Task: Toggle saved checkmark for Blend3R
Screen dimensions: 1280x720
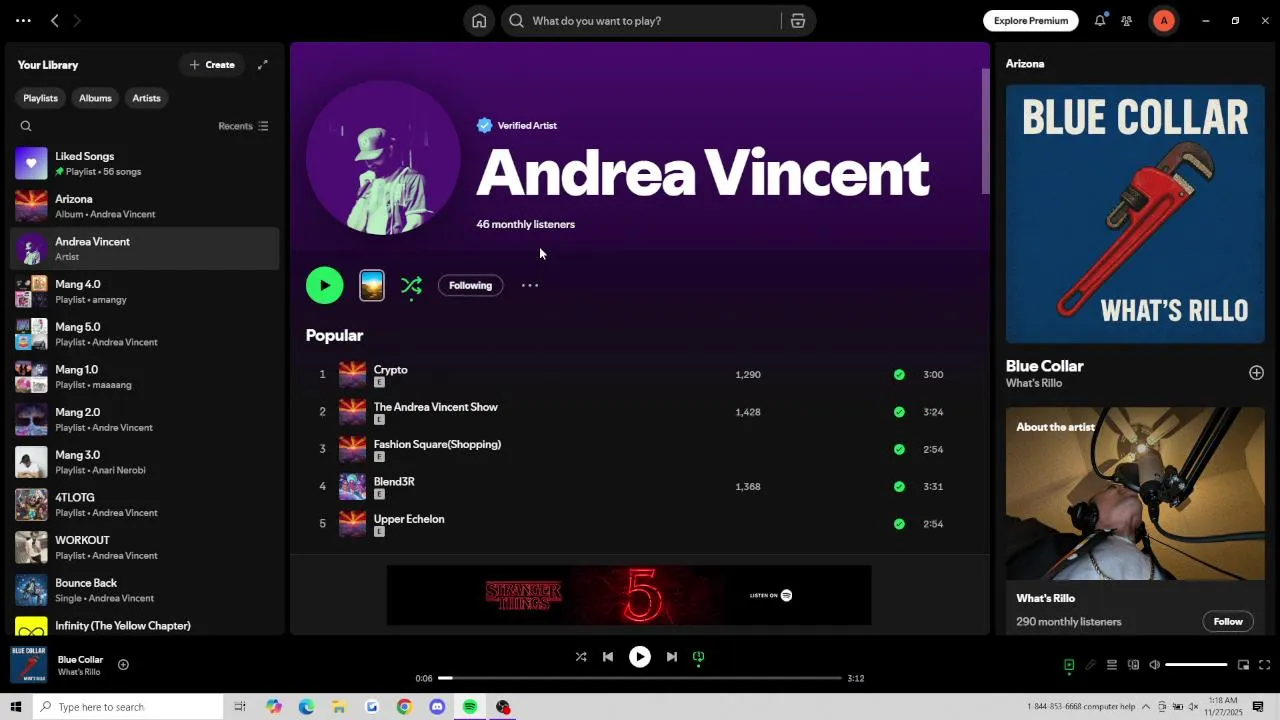Action: 899,487
